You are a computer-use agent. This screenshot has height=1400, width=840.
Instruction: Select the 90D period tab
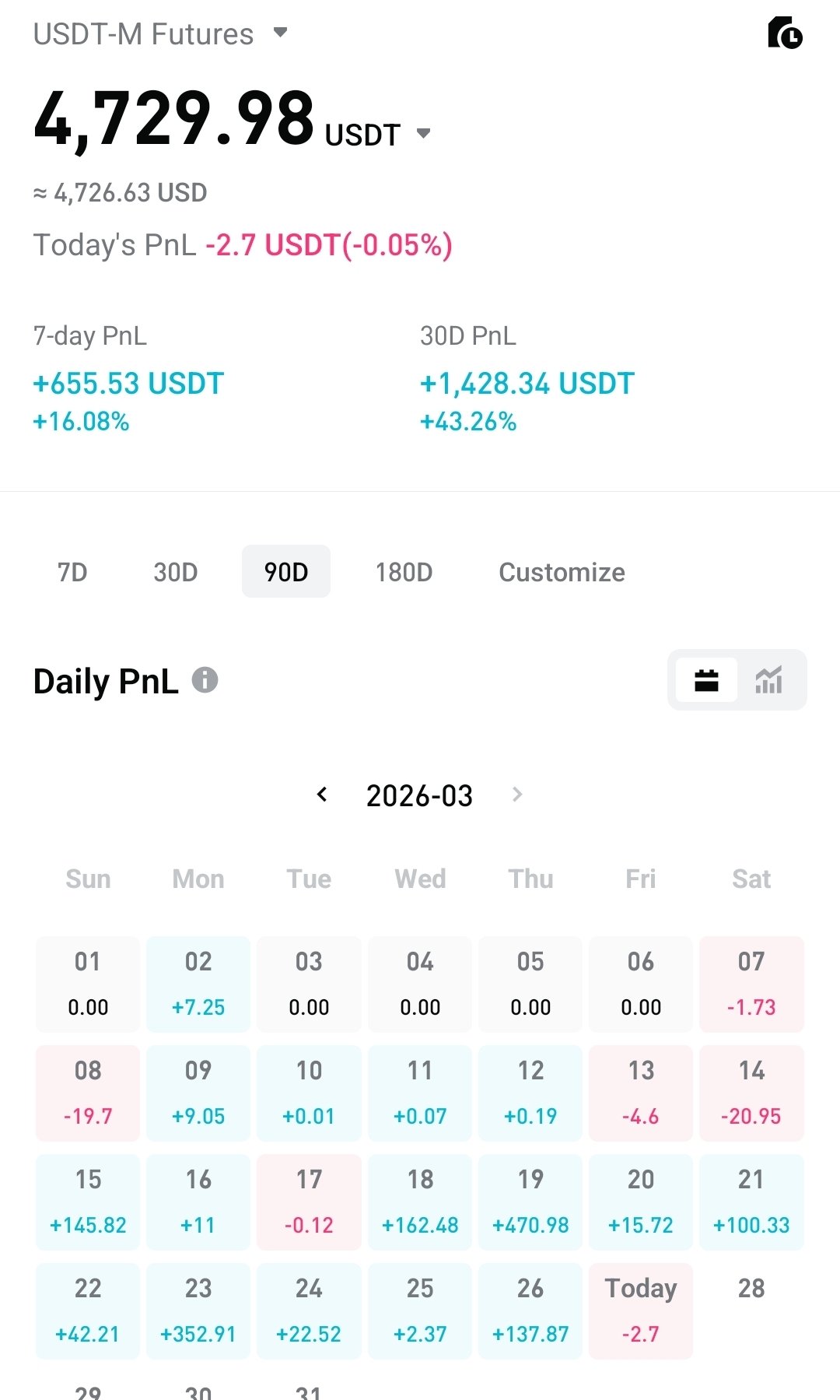(286, 572)
